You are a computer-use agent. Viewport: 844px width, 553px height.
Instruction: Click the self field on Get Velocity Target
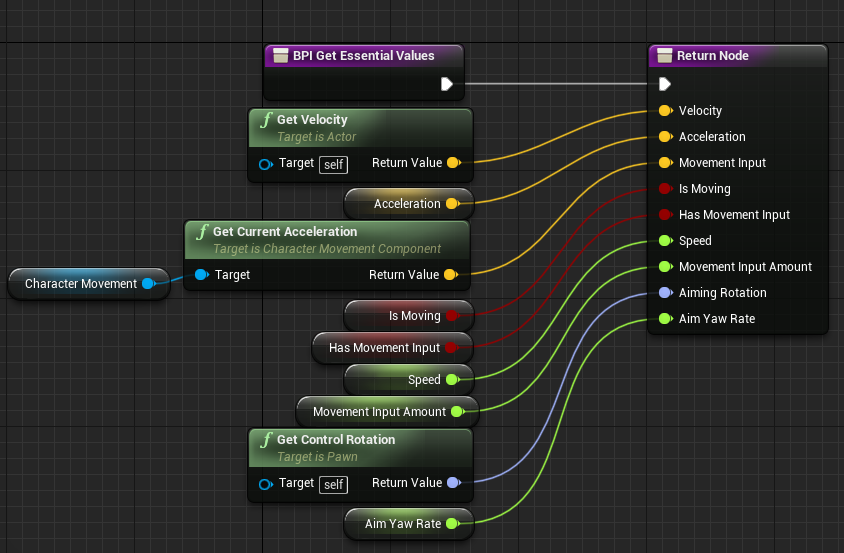point(333,164)
